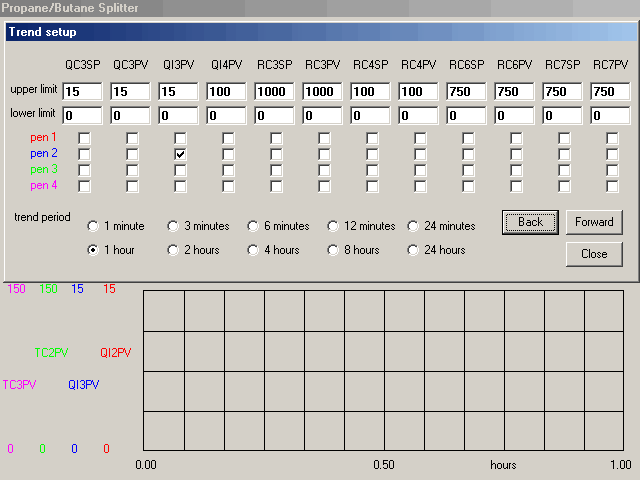Enable pen 1 for QI4PV

[x=228, y=138]
